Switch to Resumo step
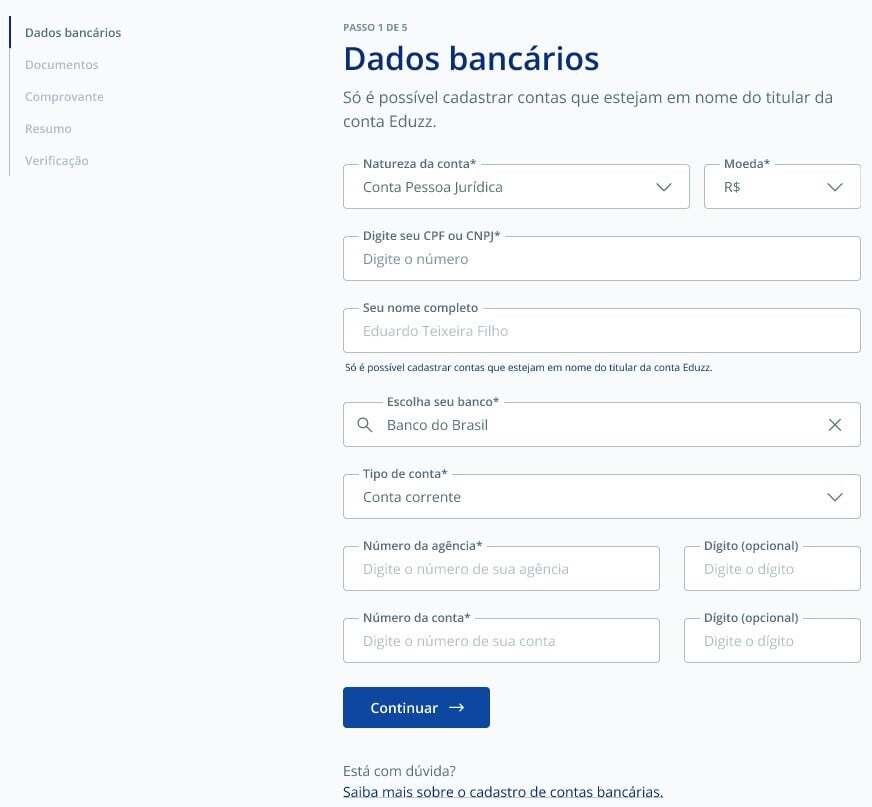 coord(48,129)
